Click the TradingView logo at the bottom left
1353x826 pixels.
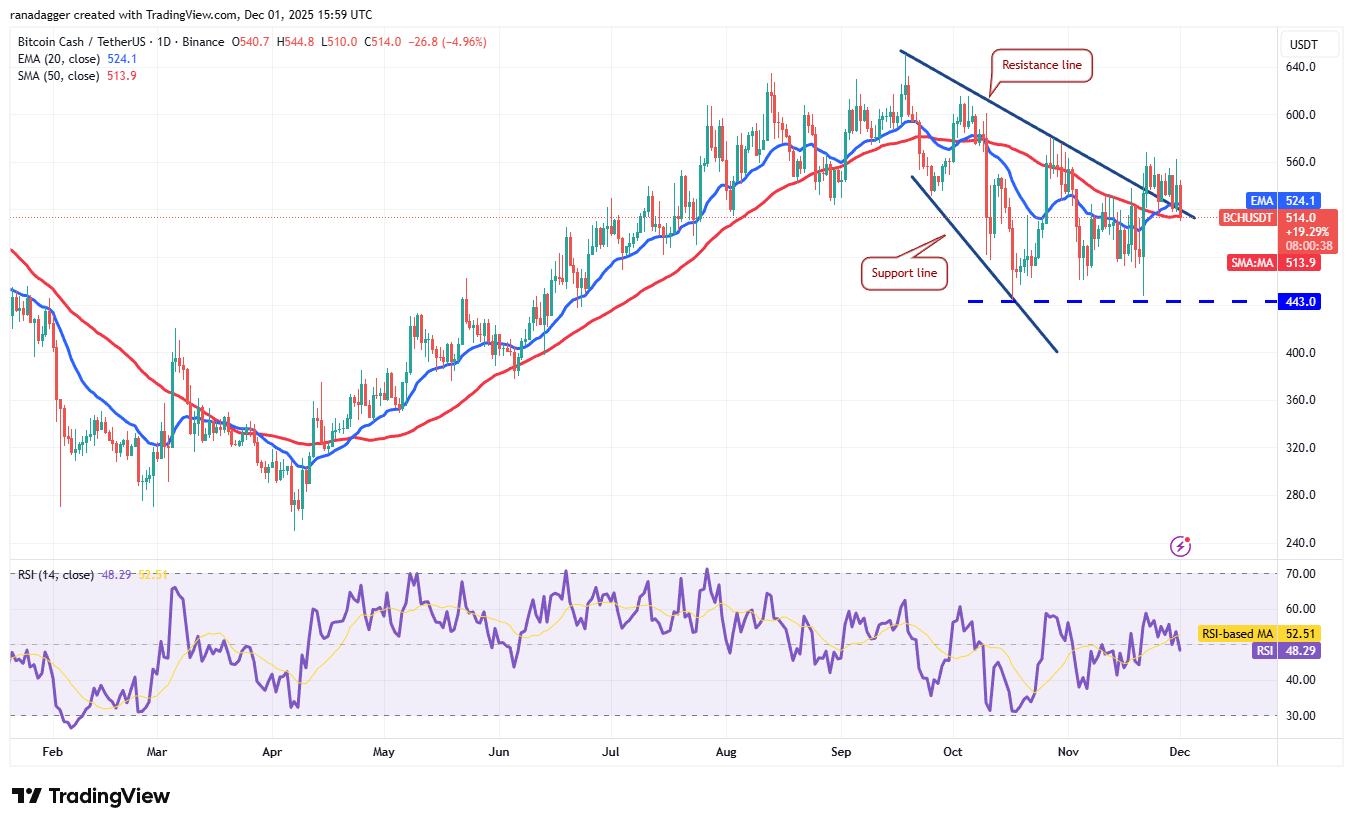(x=91, y=796)
